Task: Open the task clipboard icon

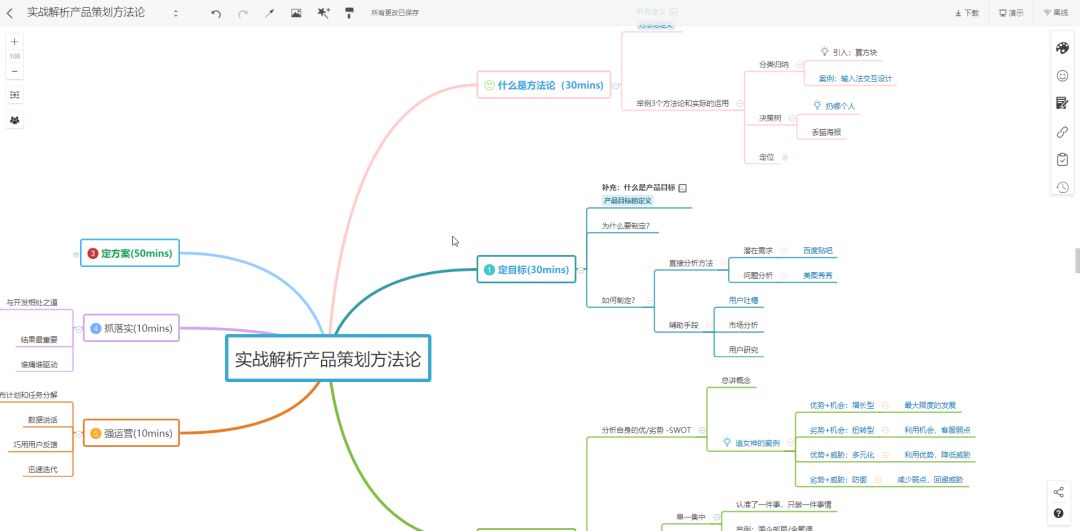Action: coord(1062,159)
